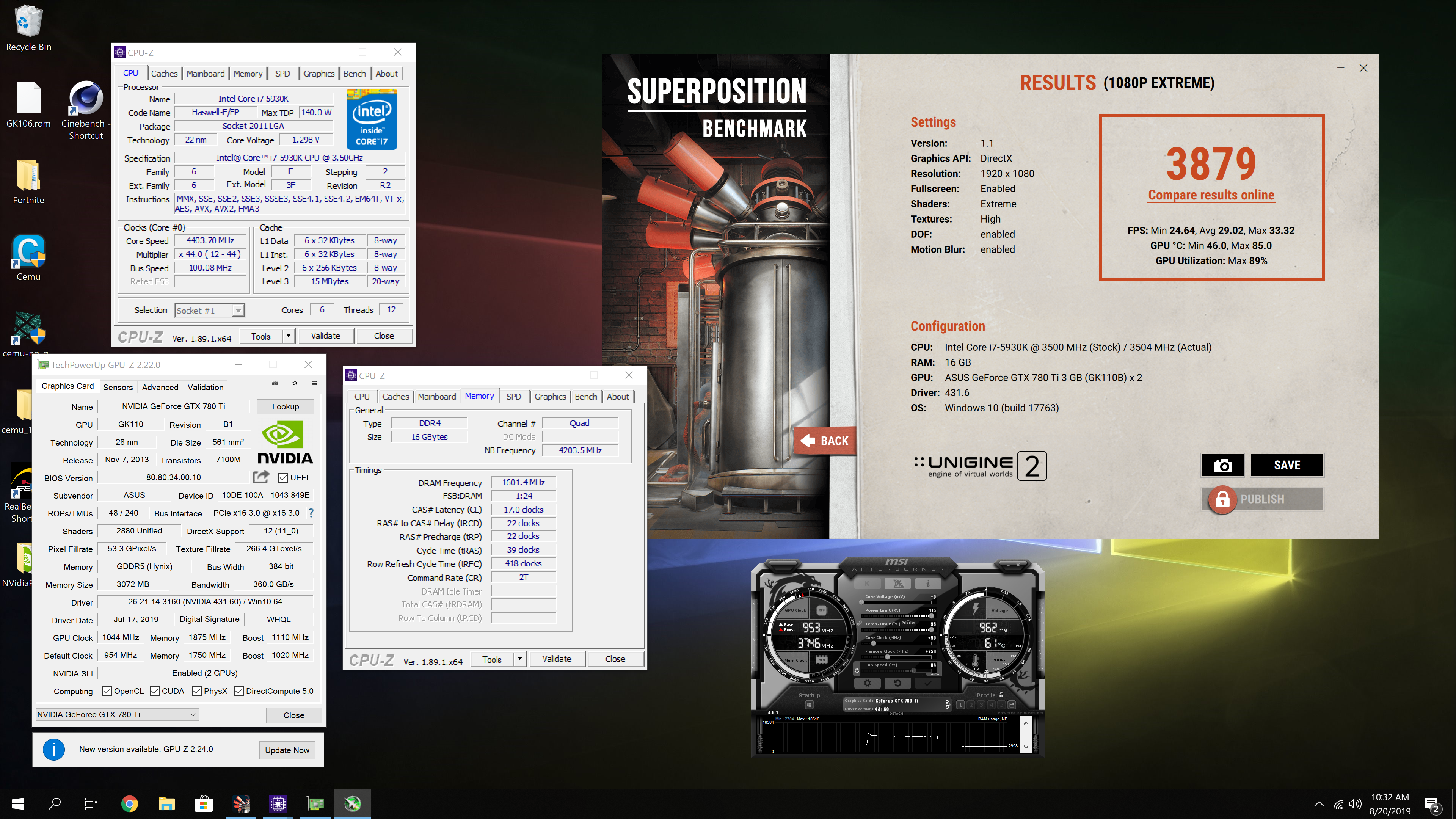
Task: Open Afterburner information i button
Action: [x=928, y=584]
